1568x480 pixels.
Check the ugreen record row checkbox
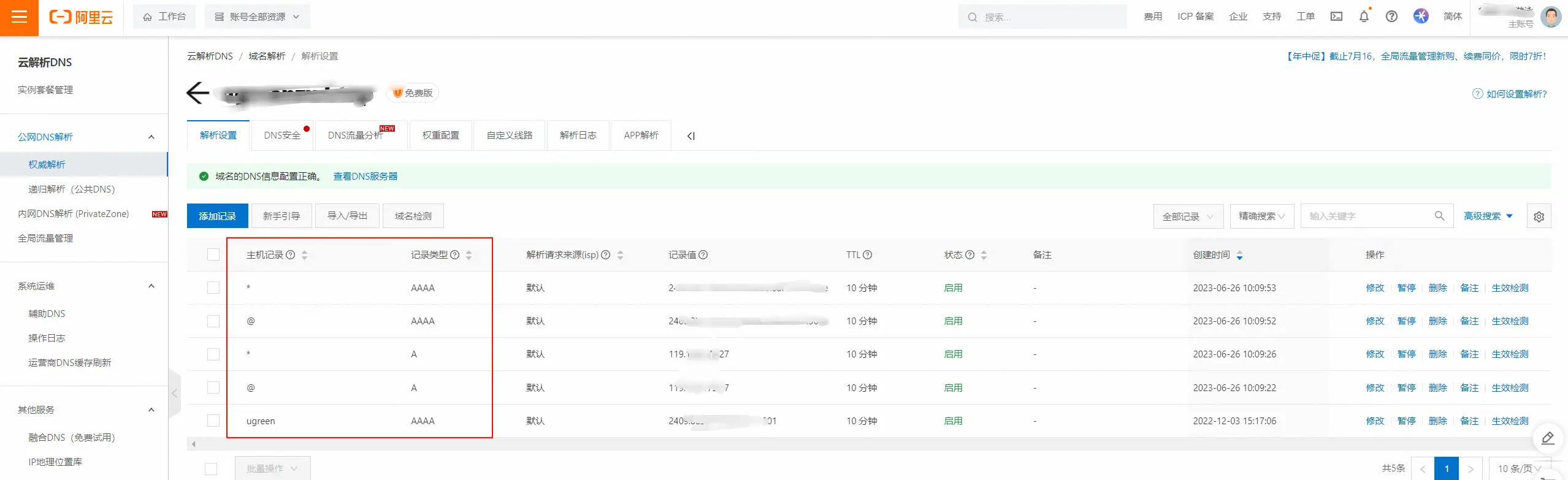click(213, 421)
